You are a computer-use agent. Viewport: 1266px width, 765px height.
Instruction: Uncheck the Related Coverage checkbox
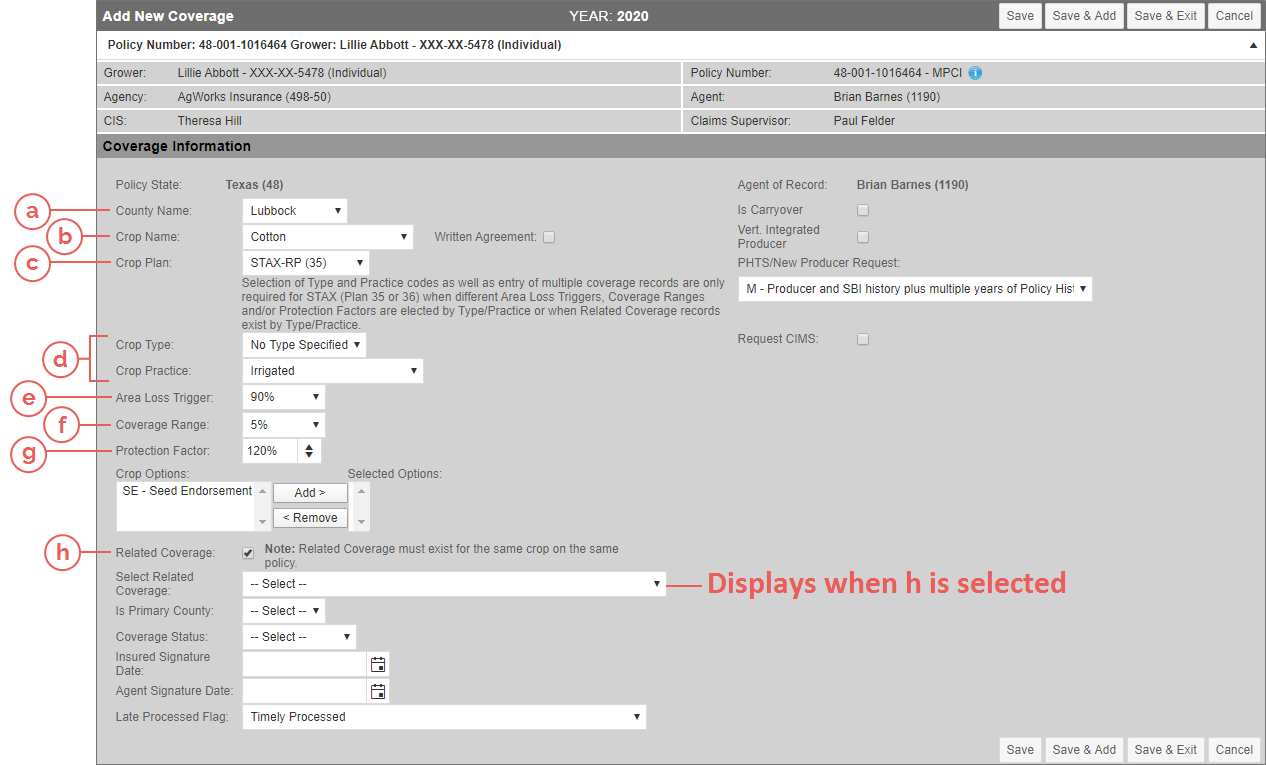click(x=248, y=552)
